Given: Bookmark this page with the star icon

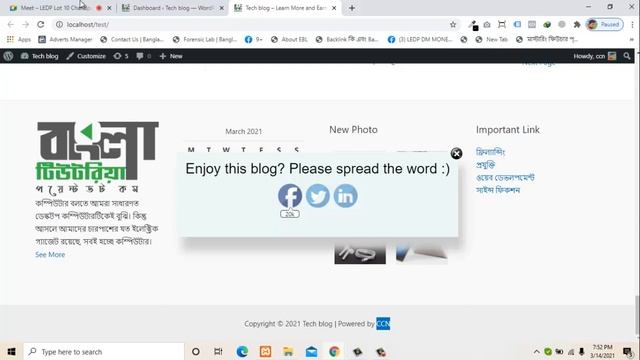Looking at the screenshot, I should (x=453, y=24).
